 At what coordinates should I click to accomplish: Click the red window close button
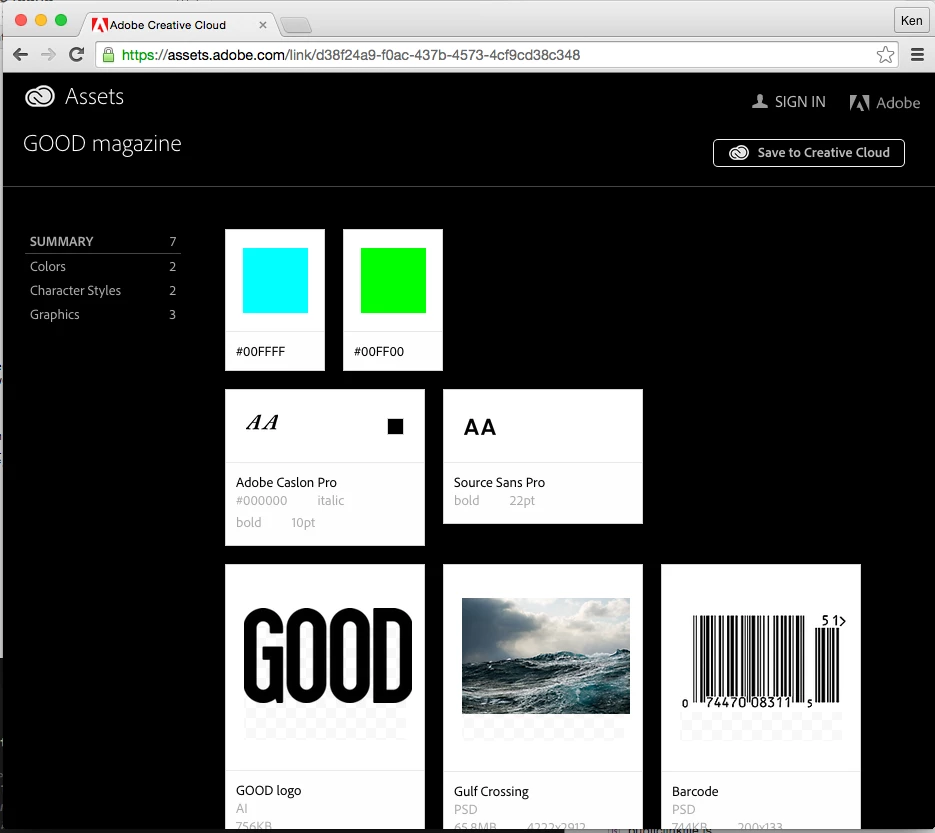click(21, 20)
